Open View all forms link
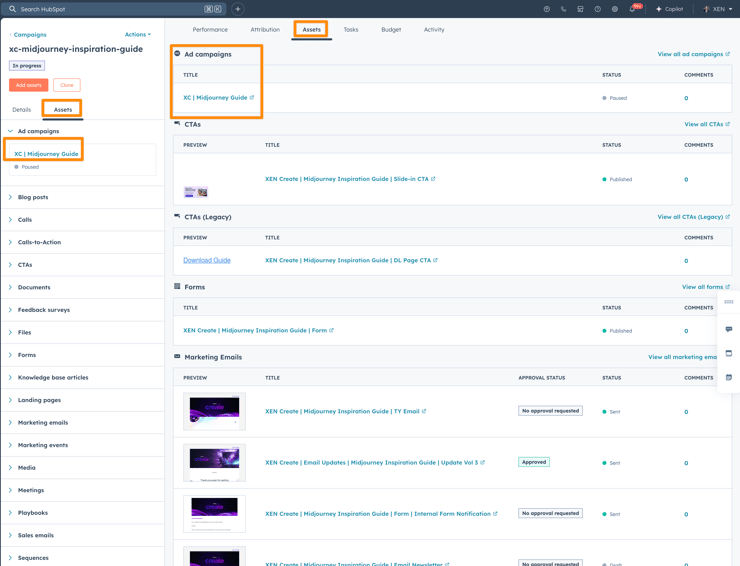 pyautogui.click(x=706, y=287)
